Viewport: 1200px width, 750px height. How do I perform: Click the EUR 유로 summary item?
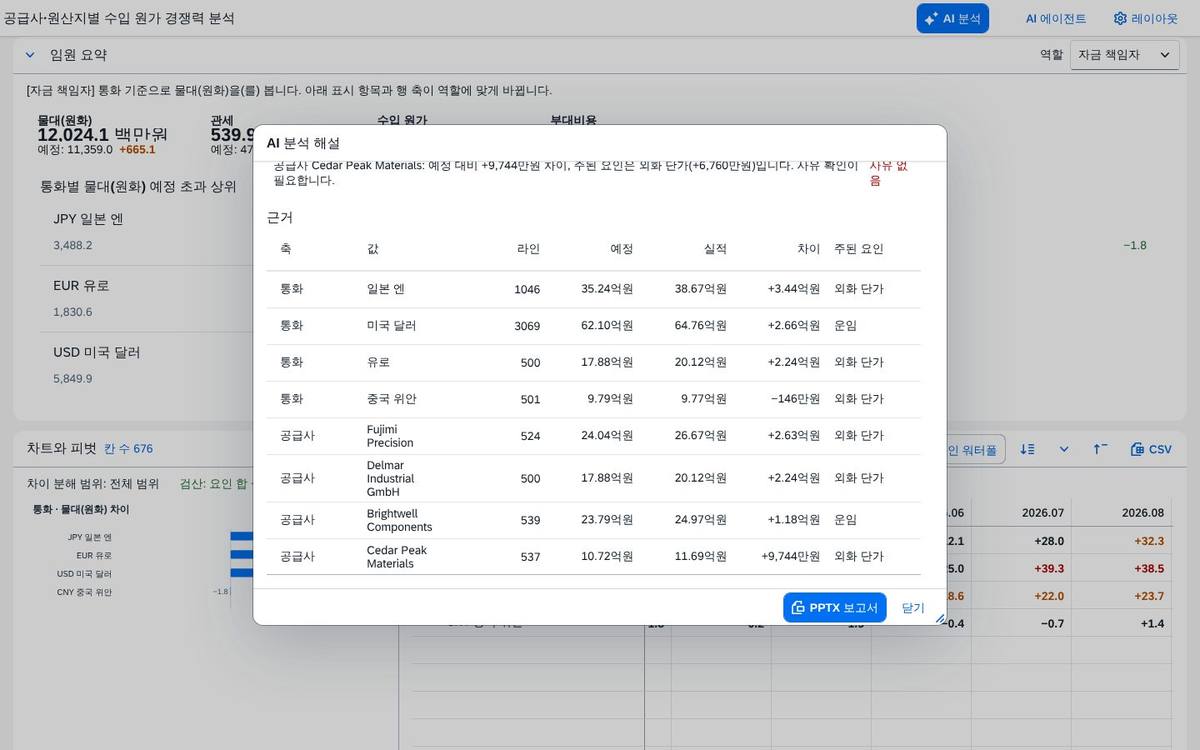pos(81,286)
